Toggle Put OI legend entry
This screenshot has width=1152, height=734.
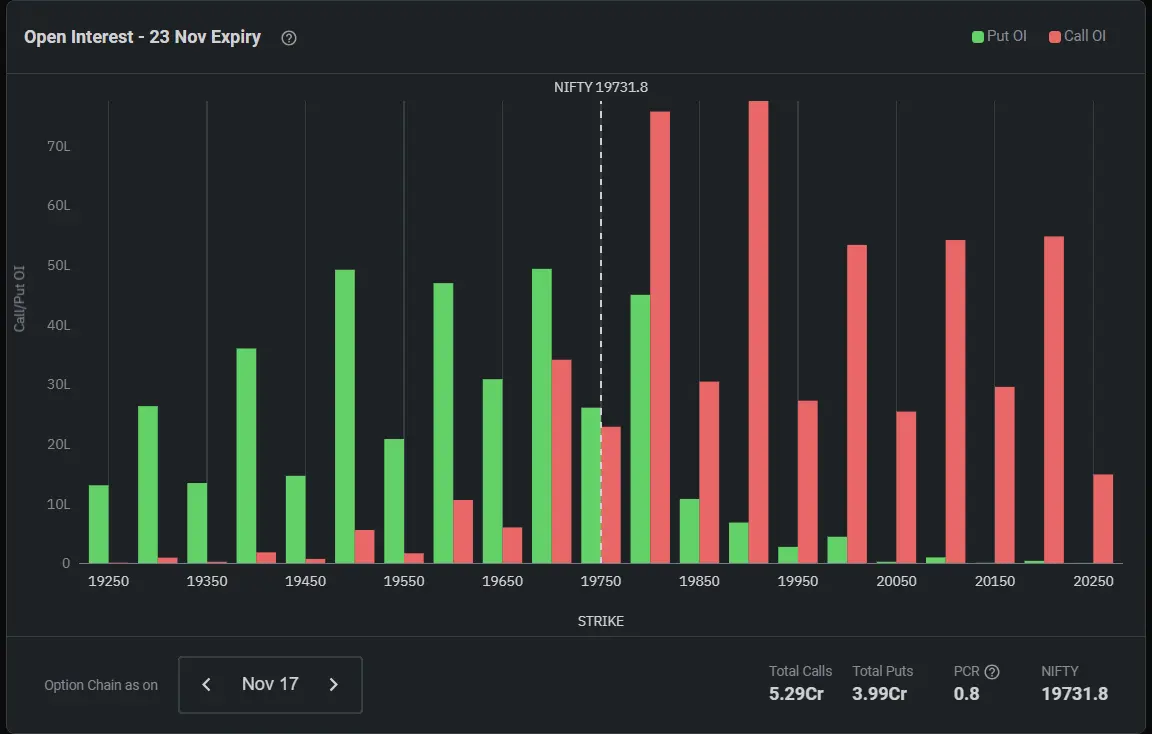coord(999,36)
